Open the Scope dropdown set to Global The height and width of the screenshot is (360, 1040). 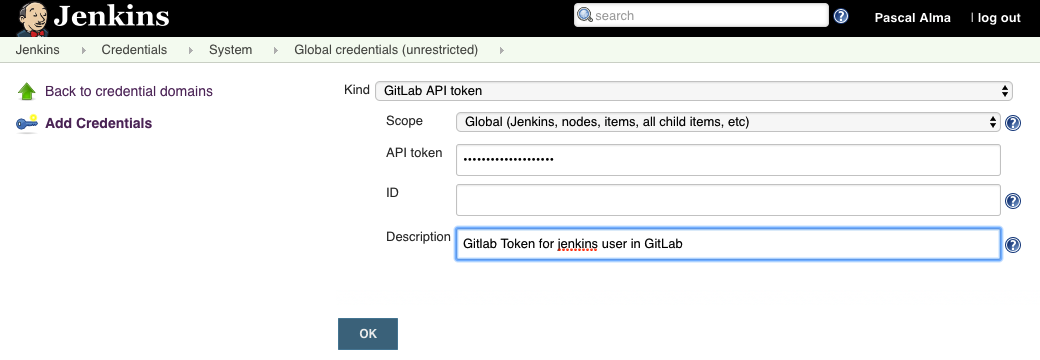(x=728, y=122)
